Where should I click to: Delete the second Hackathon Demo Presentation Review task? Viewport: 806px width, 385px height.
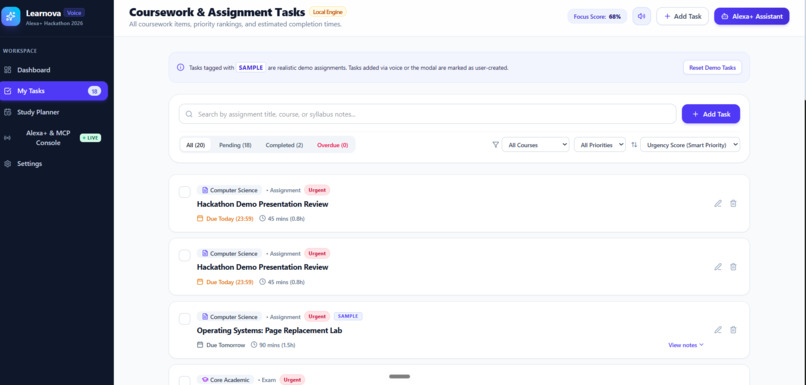(734, 267)
